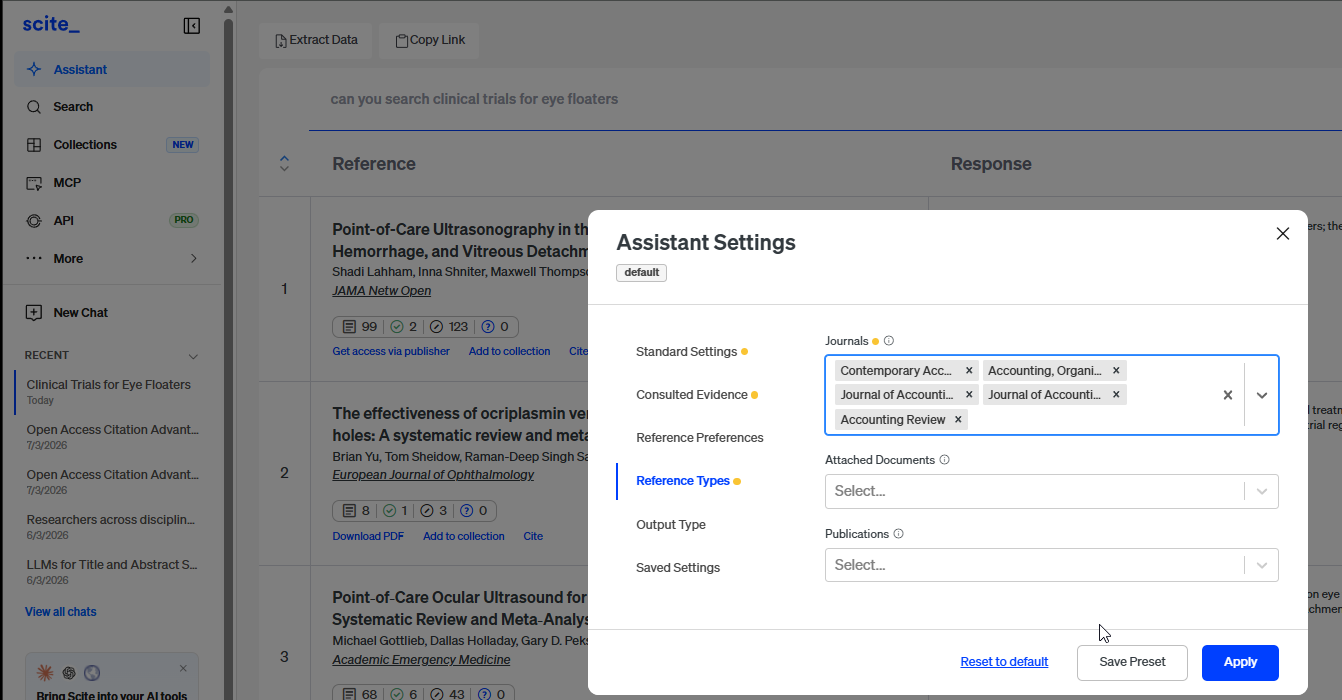Click Add to collection under reference 2
Viewport: 1342px width, 700px height.
[x=464, y=536]
